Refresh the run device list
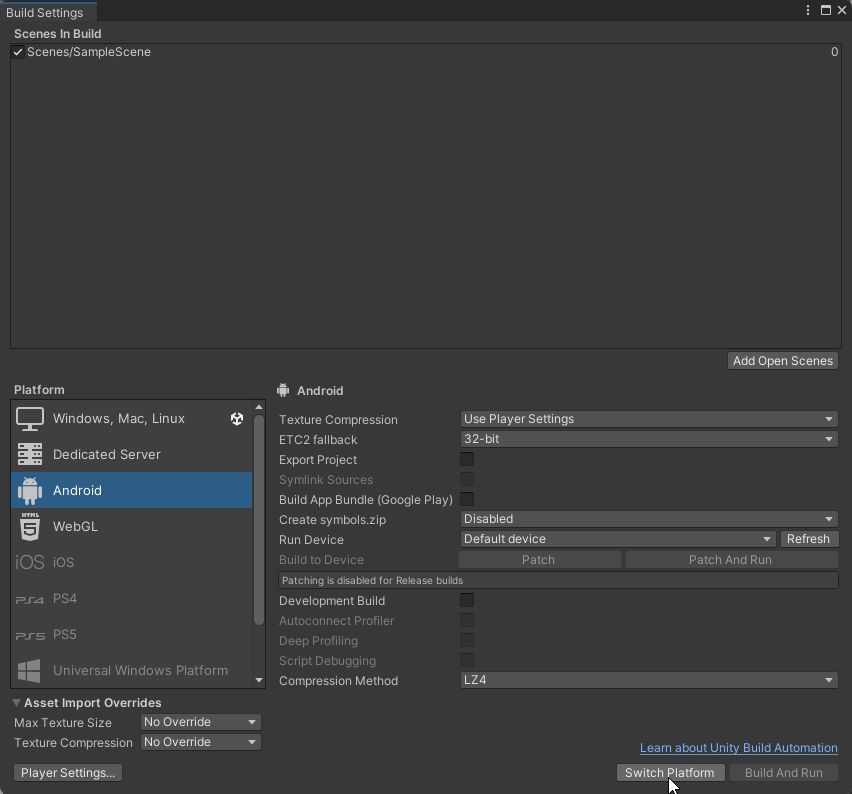The height and width of the screenshot is (794, 852). click(x=809, y=539)
